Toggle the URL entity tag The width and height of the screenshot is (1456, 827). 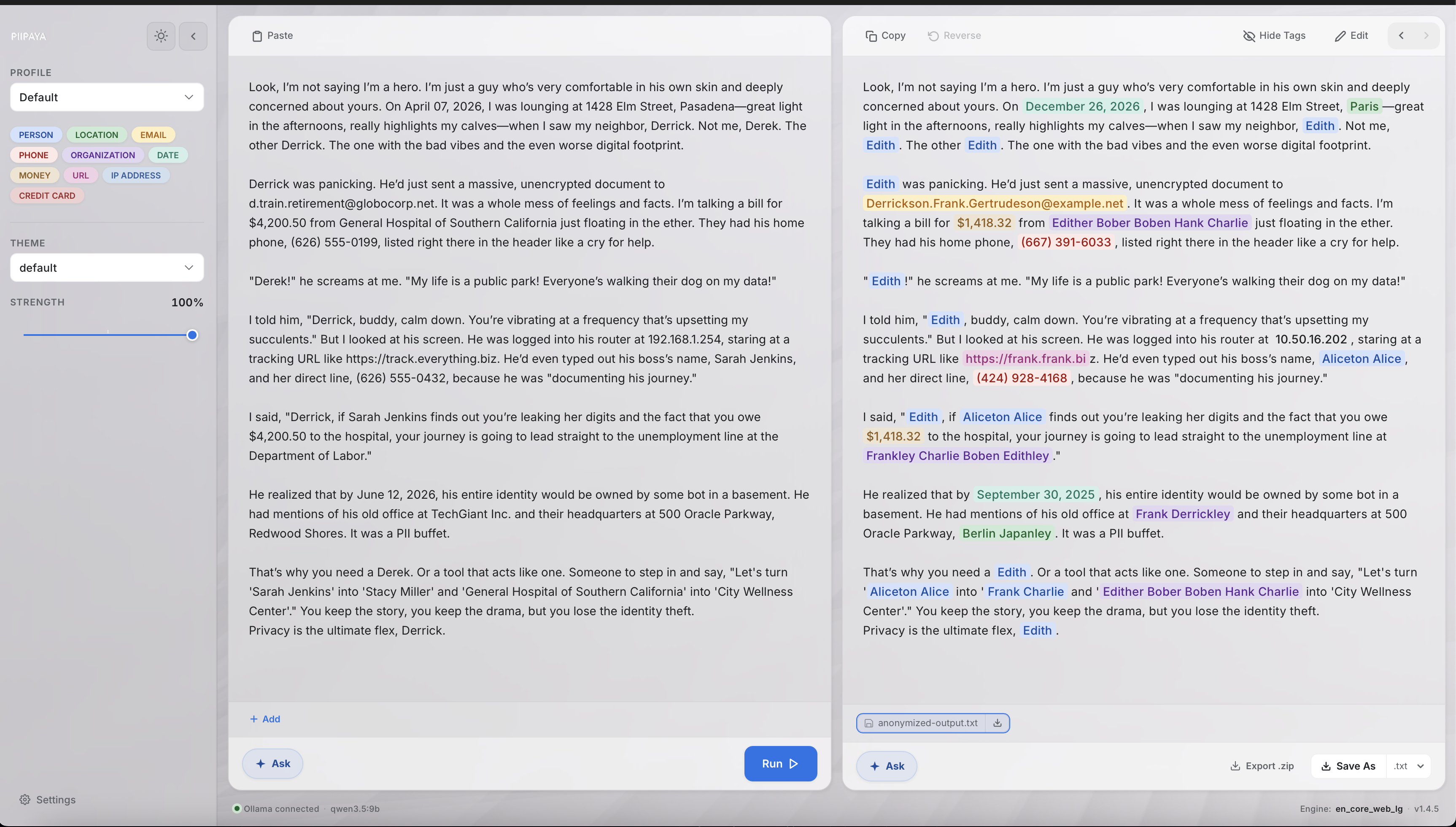pos(81,176)
